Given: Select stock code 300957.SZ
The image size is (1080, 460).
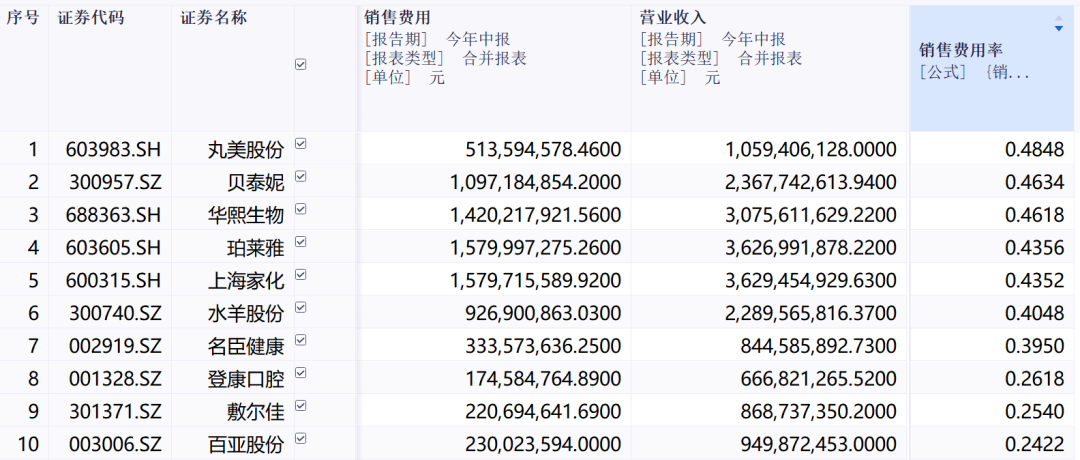Looking at the screenshot, I should click(x=115, y=182).
